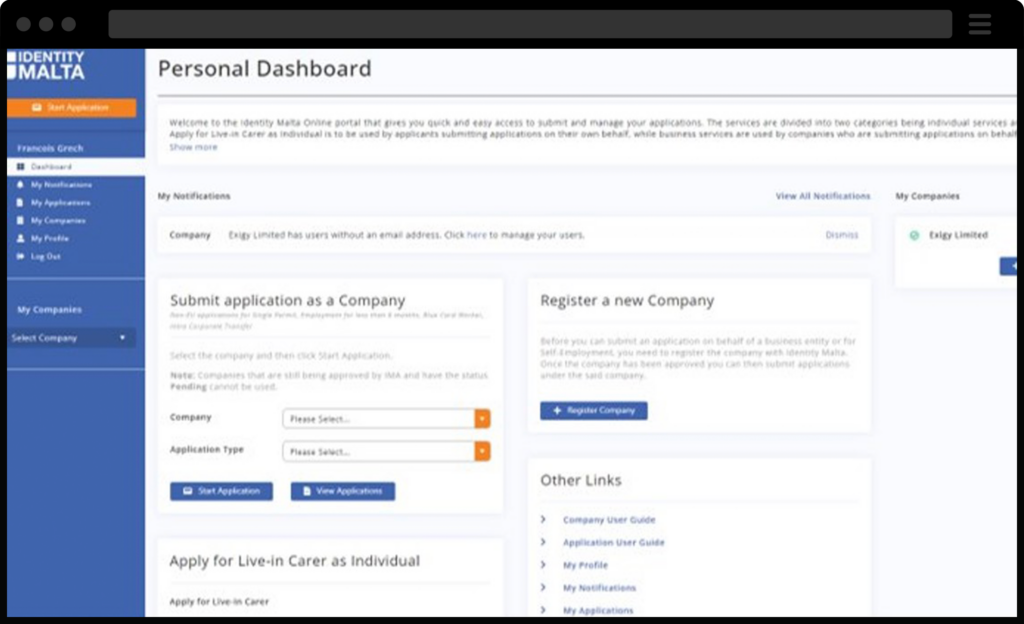
Task: Open My Companies via its sidebar menu icon
Action: [20, 221]
